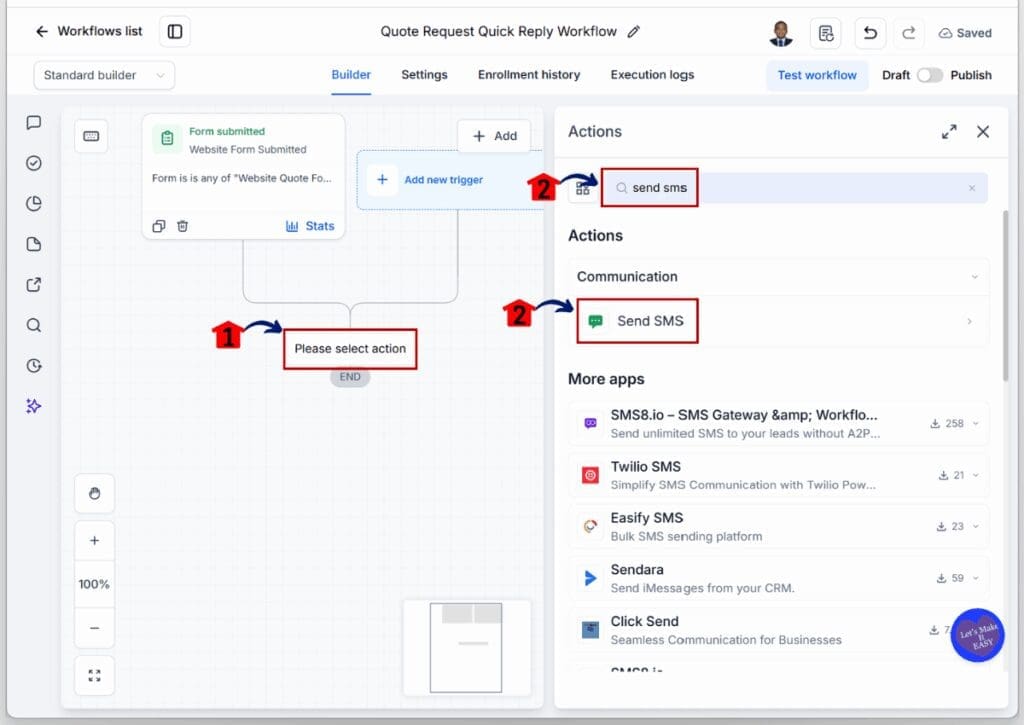Image resolution: width=1024 pixels, height=725 pixels.
Task: Open the chat bubble sidebar icon
Action: pyautogui.click(x=34, y=123)
